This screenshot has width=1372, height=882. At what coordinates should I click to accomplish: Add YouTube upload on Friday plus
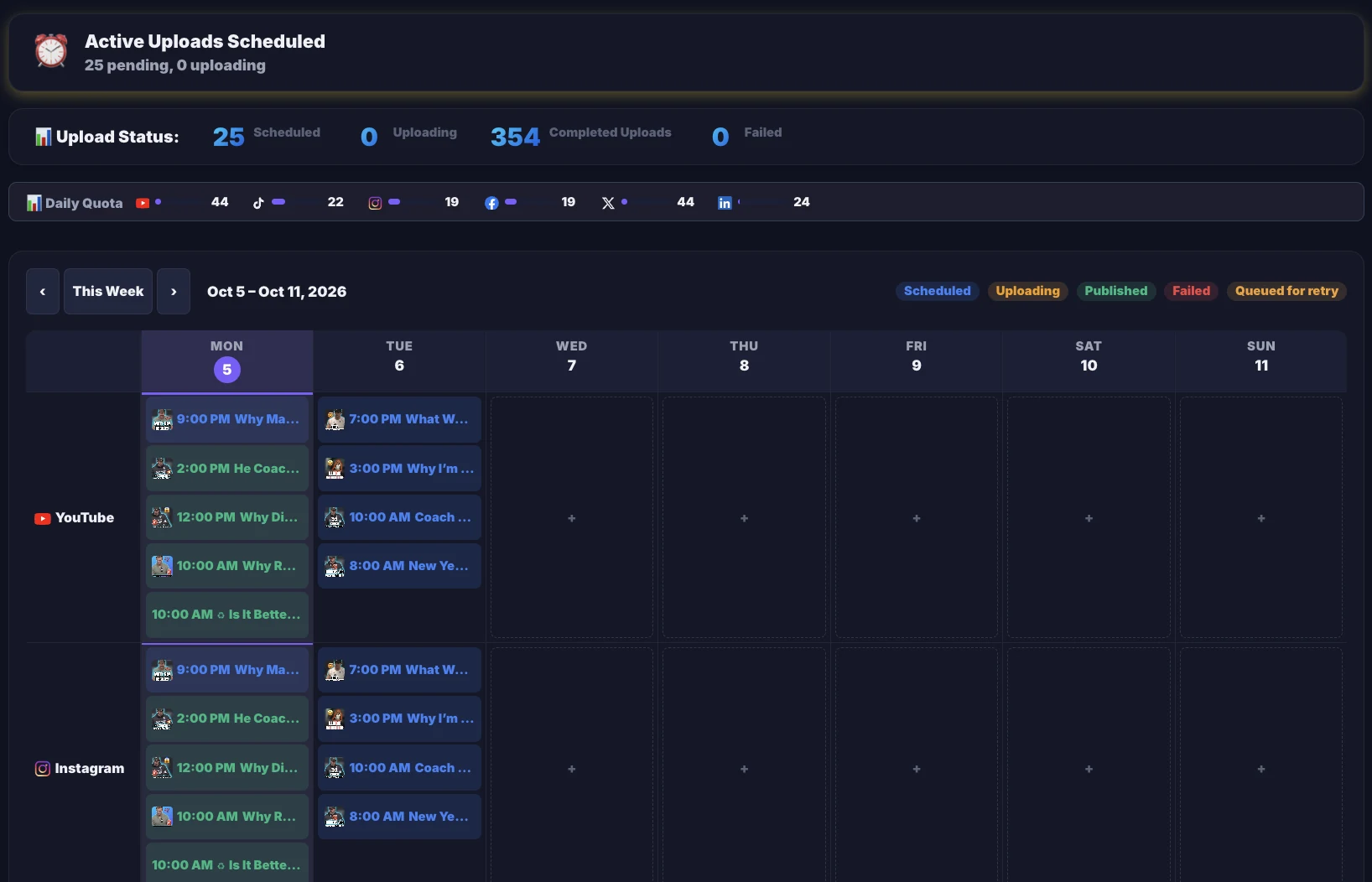pyautogui.click(x=917, y=518)
